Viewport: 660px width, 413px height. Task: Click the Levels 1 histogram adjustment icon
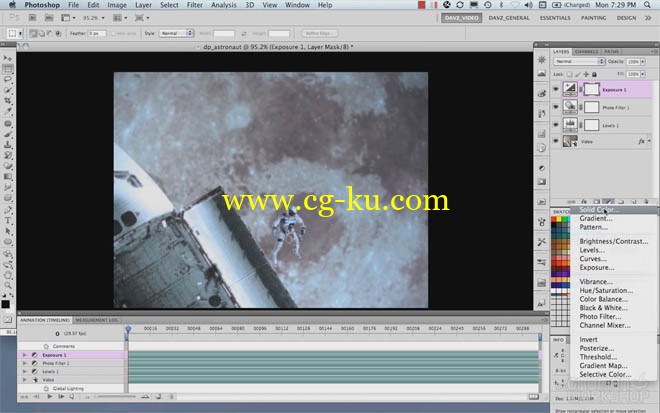(570, 124)
